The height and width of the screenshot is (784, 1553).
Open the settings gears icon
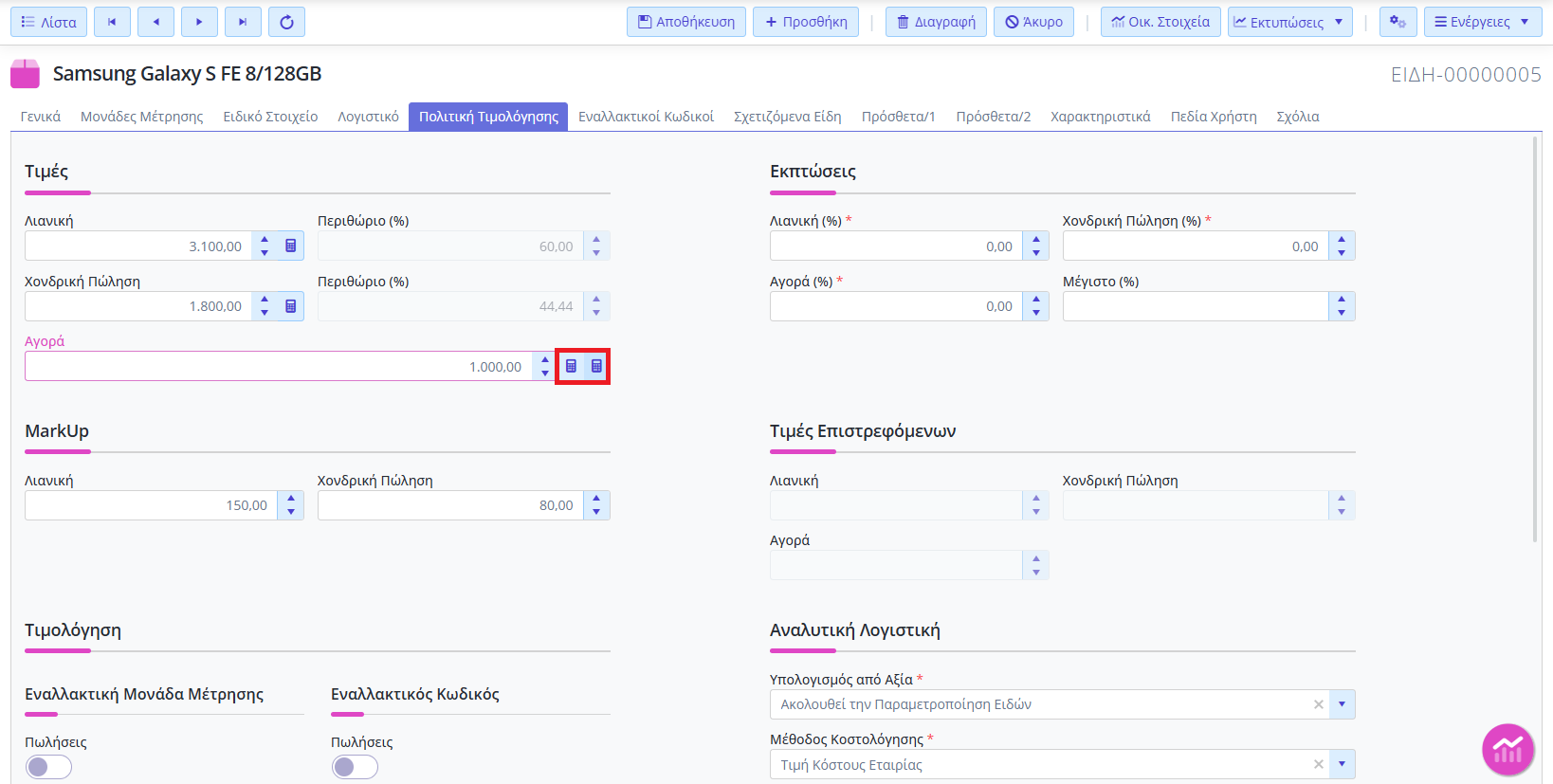click(1398, 22)
